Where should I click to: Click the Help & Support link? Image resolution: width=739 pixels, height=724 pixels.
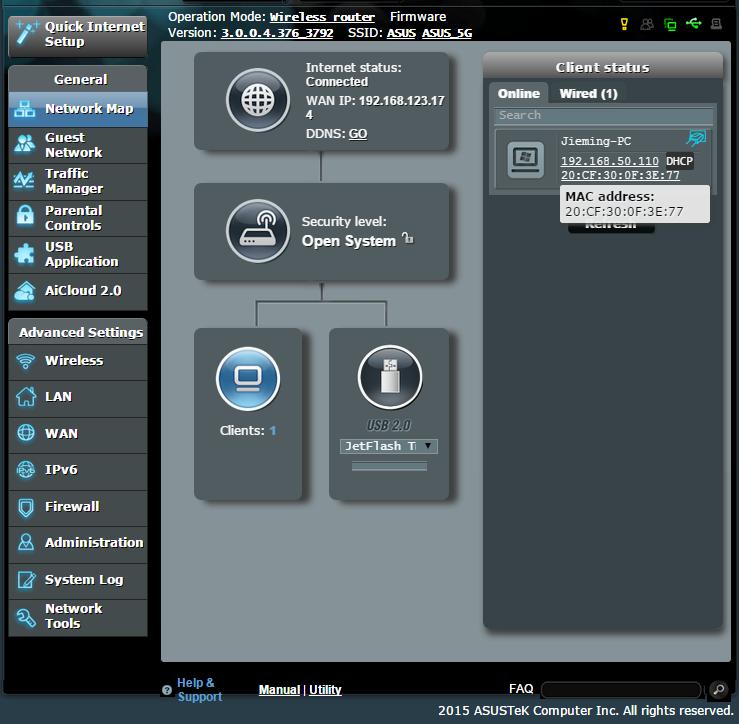tap(199, 690)
